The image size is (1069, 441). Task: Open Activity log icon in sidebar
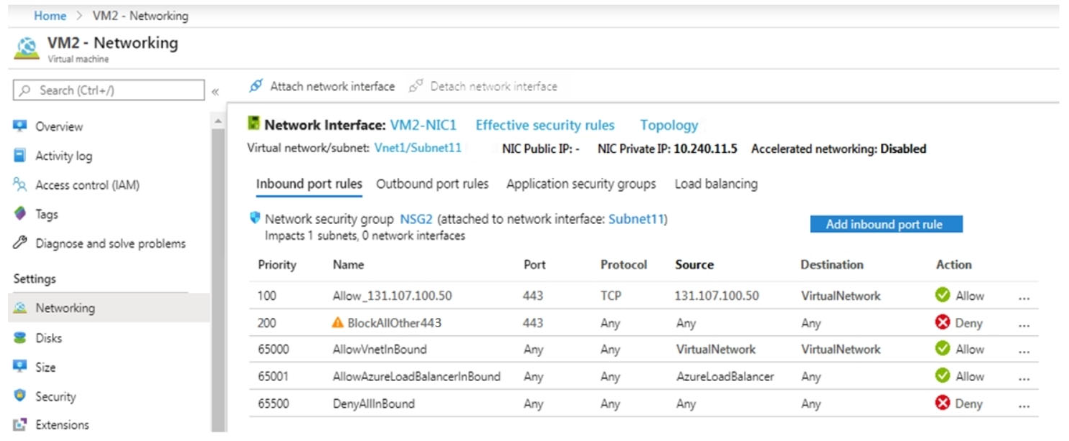coord(20,155)
